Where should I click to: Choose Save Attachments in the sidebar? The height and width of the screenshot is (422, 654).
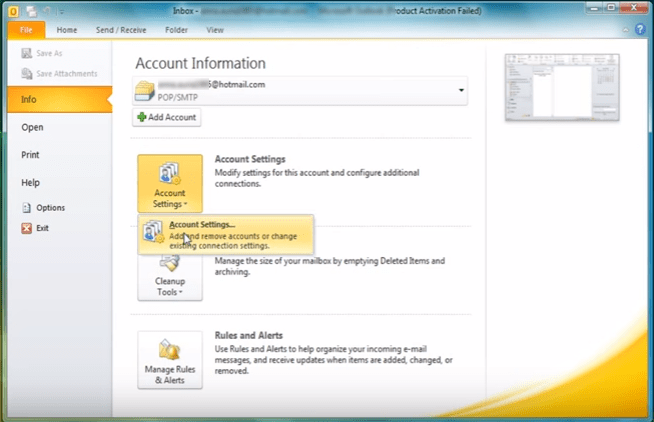coord(59,74)
